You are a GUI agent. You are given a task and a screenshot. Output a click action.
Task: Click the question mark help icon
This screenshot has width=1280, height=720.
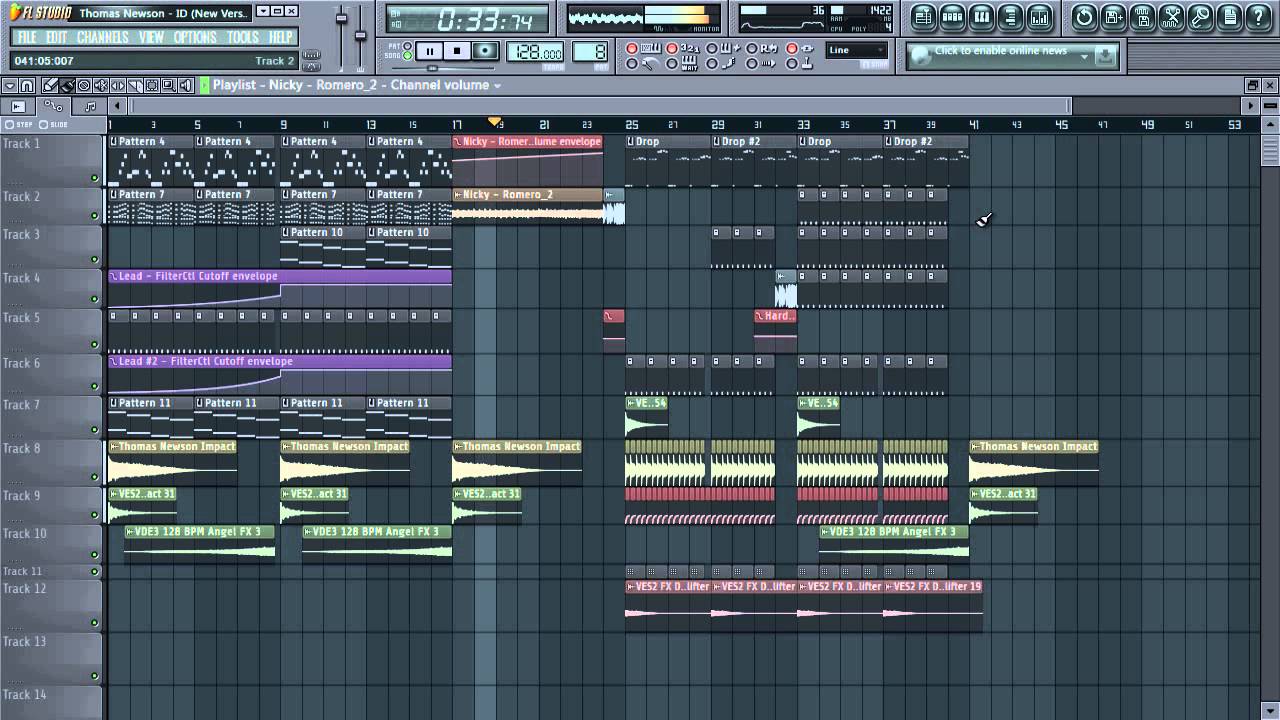point(1258,17)
